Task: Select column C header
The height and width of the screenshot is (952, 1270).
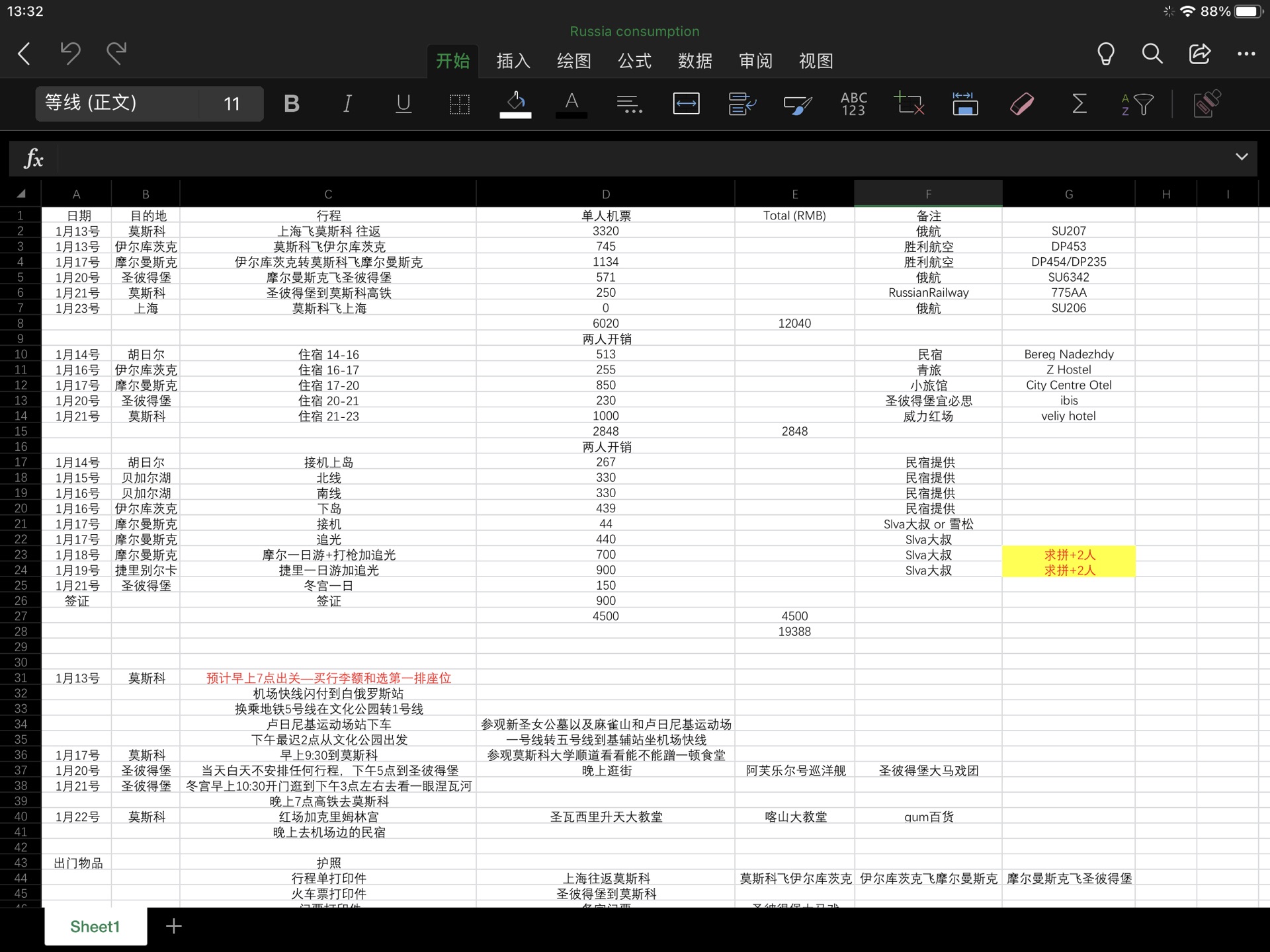Action: [328, 194]
